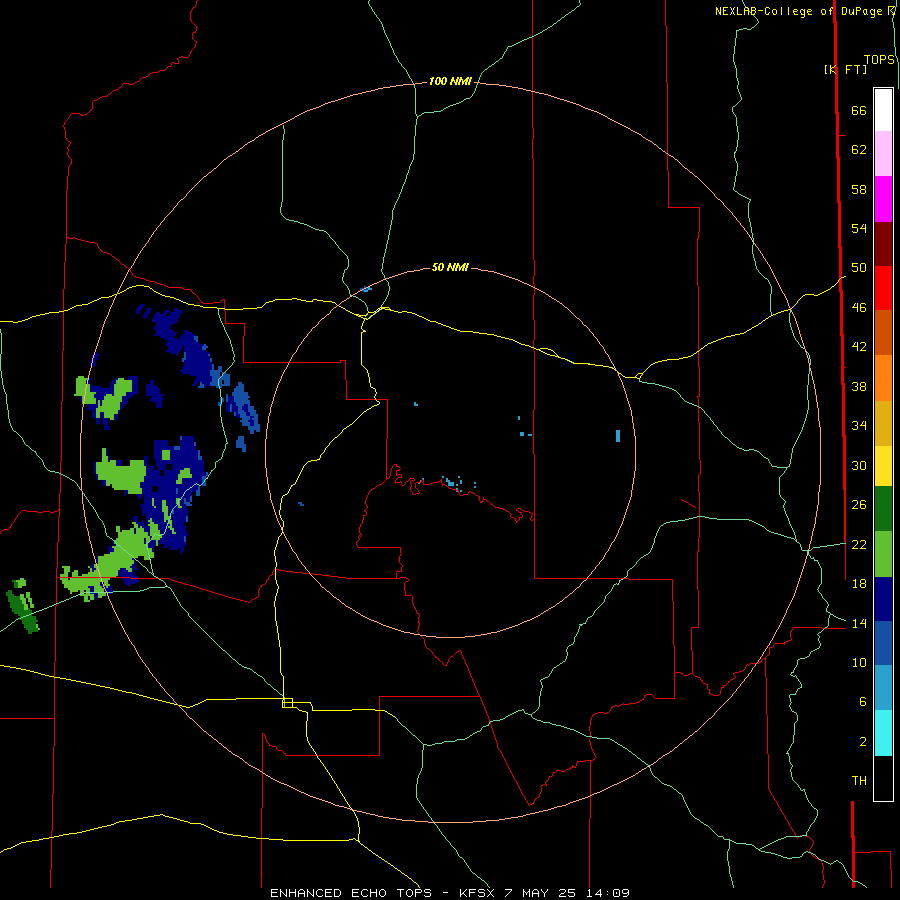Image resolution: width=900 pixels, height=900 pixels.
Task: Select the bright red 50 kft legend color
Action: [883, 288]
